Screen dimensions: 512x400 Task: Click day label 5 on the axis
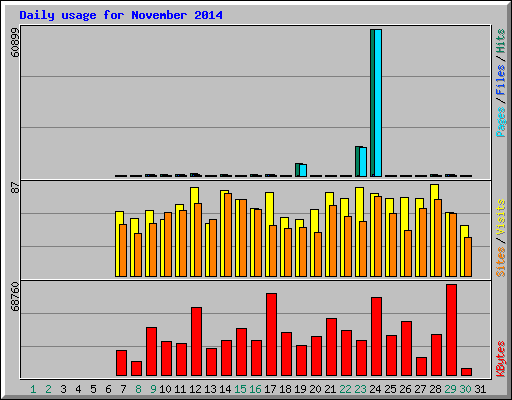[93, 389]
